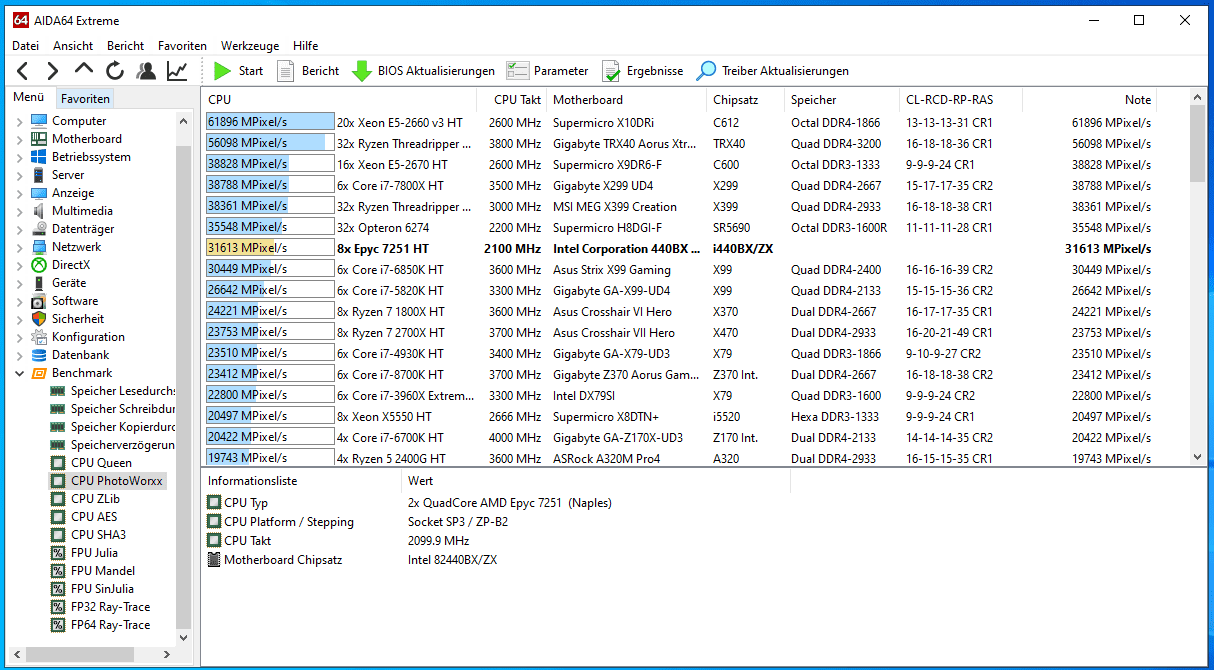The height and width of the screenshot is (670, 1214).
Task: Select the FP64 Ray-Trace benchmark
Action: (110, 625)
